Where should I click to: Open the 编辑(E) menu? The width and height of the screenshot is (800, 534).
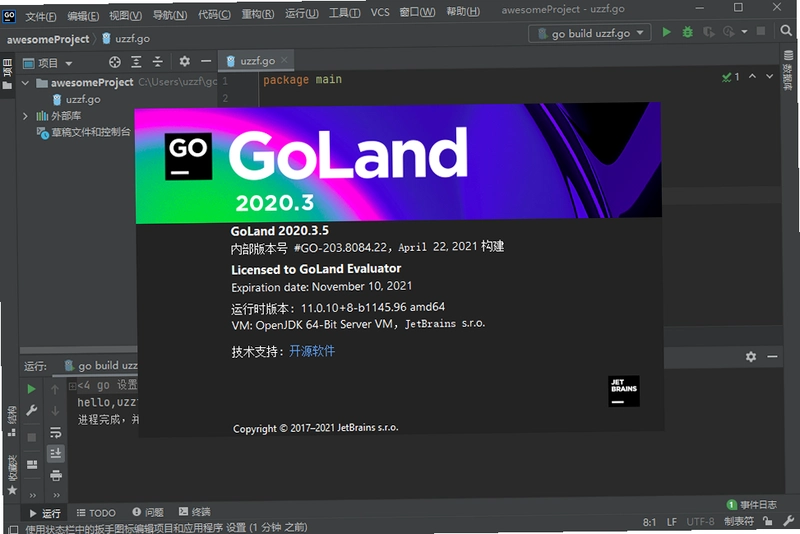pyautogui.click(x=83, y=16)
